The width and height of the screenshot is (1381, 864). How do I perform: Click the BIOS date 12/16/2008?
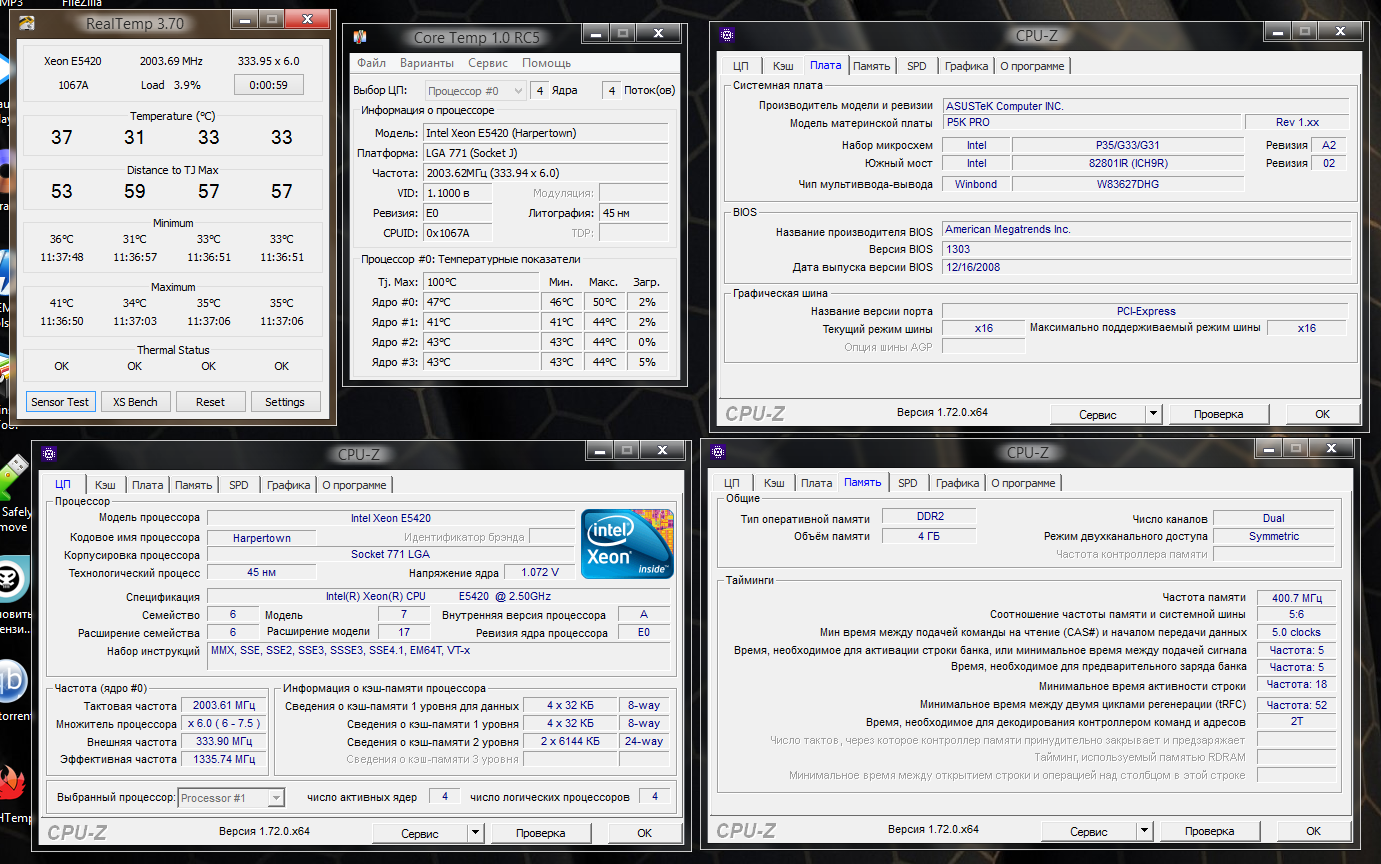click(x=1146, y=267)
